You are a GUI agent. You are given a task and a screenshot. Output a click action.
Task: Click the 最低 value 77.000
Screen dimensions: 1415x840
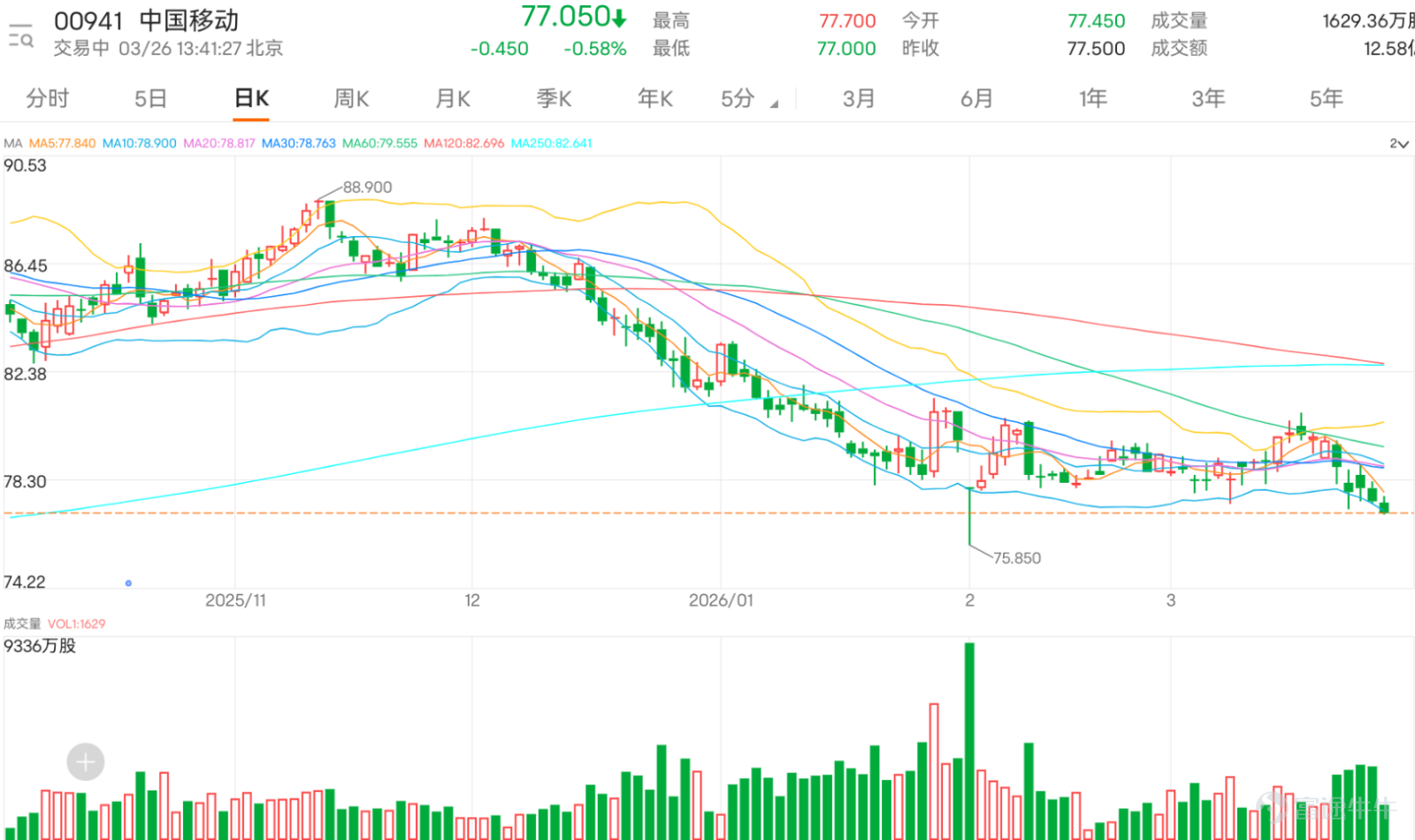846,49
